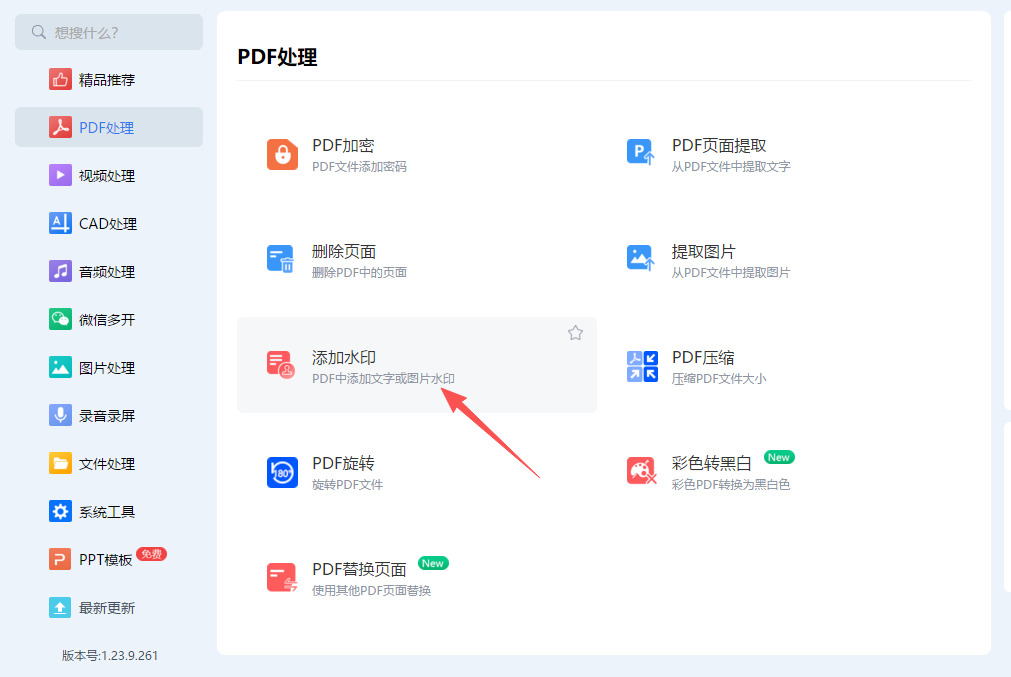Open the PDF页面提取 icon
The image size is (1011, 677).
[642, 153]
